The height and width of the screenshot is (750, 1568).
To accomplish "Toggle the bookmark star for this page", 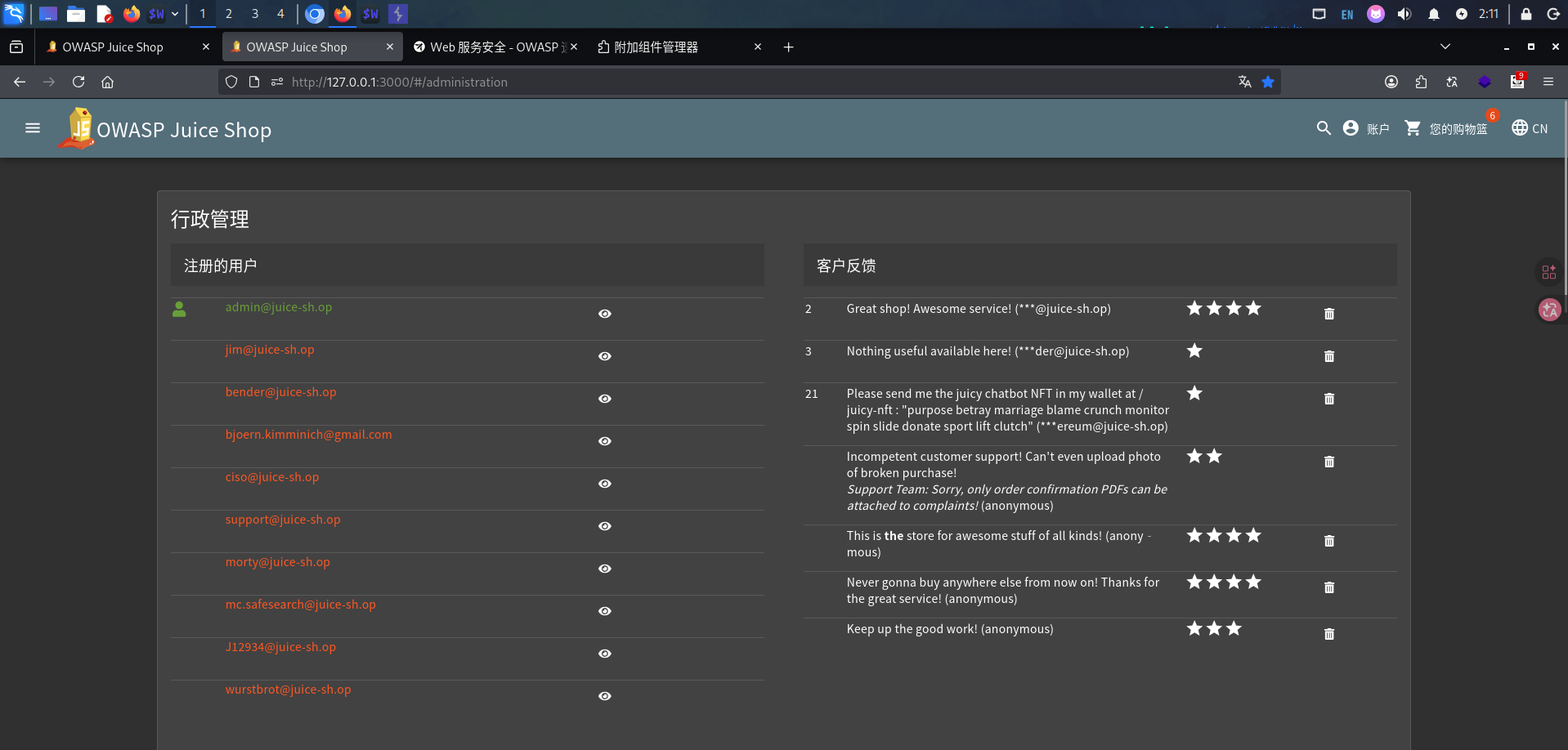I will coord(1268,82).
